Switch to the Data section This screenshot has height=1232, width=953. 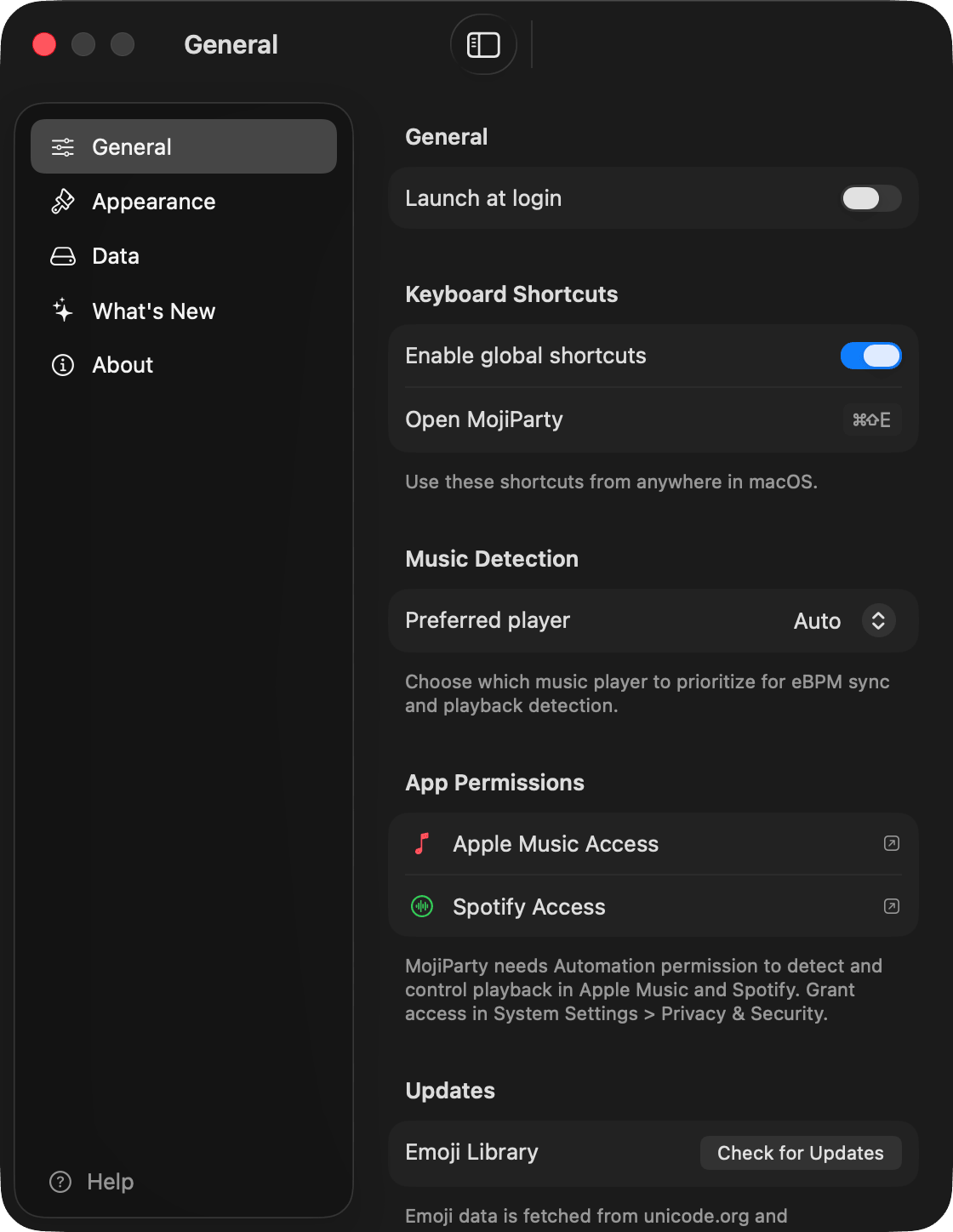pyautogui.click(x=184, y=256)
